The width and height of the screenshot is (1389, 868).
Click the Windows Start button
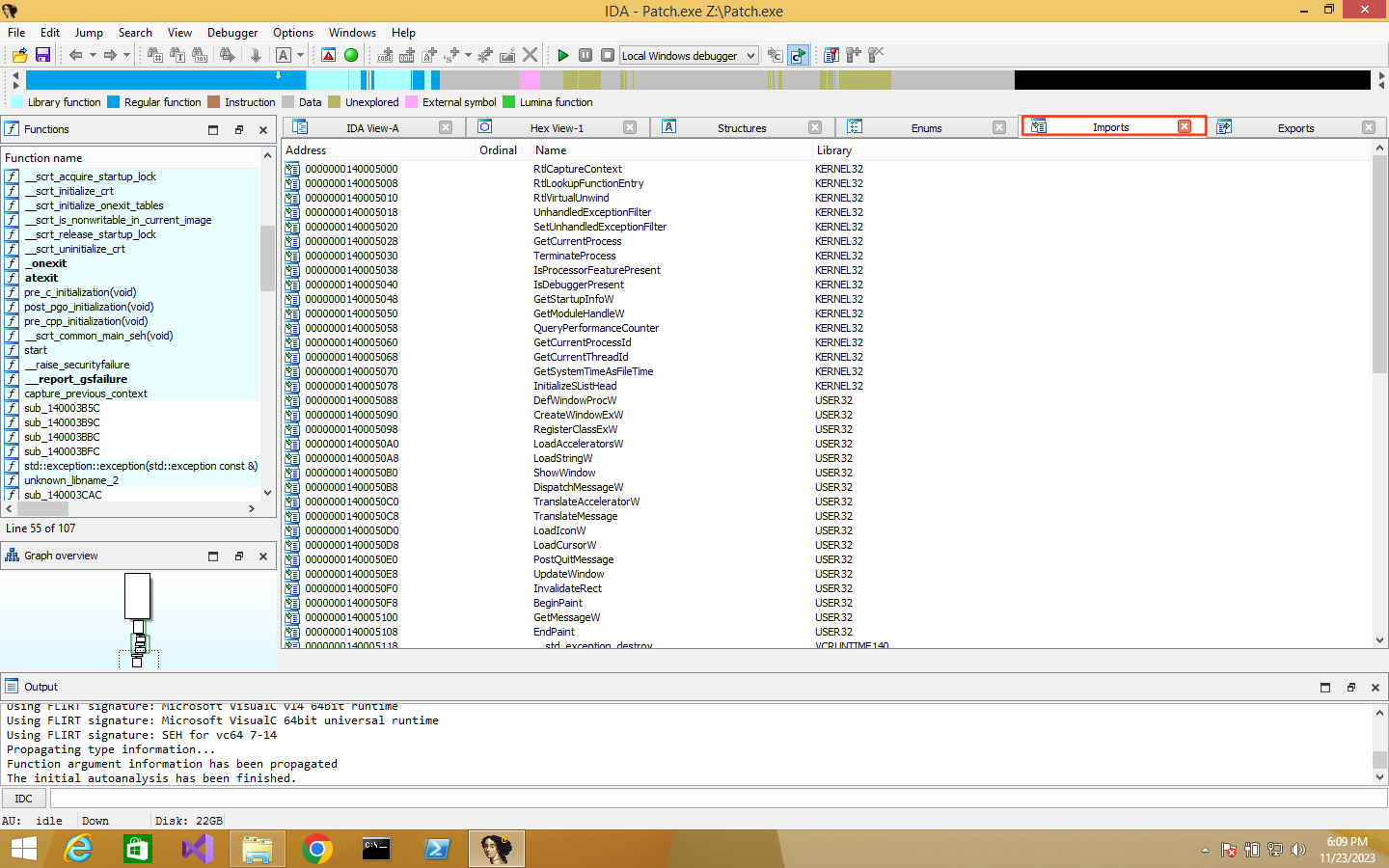point(23,849)
